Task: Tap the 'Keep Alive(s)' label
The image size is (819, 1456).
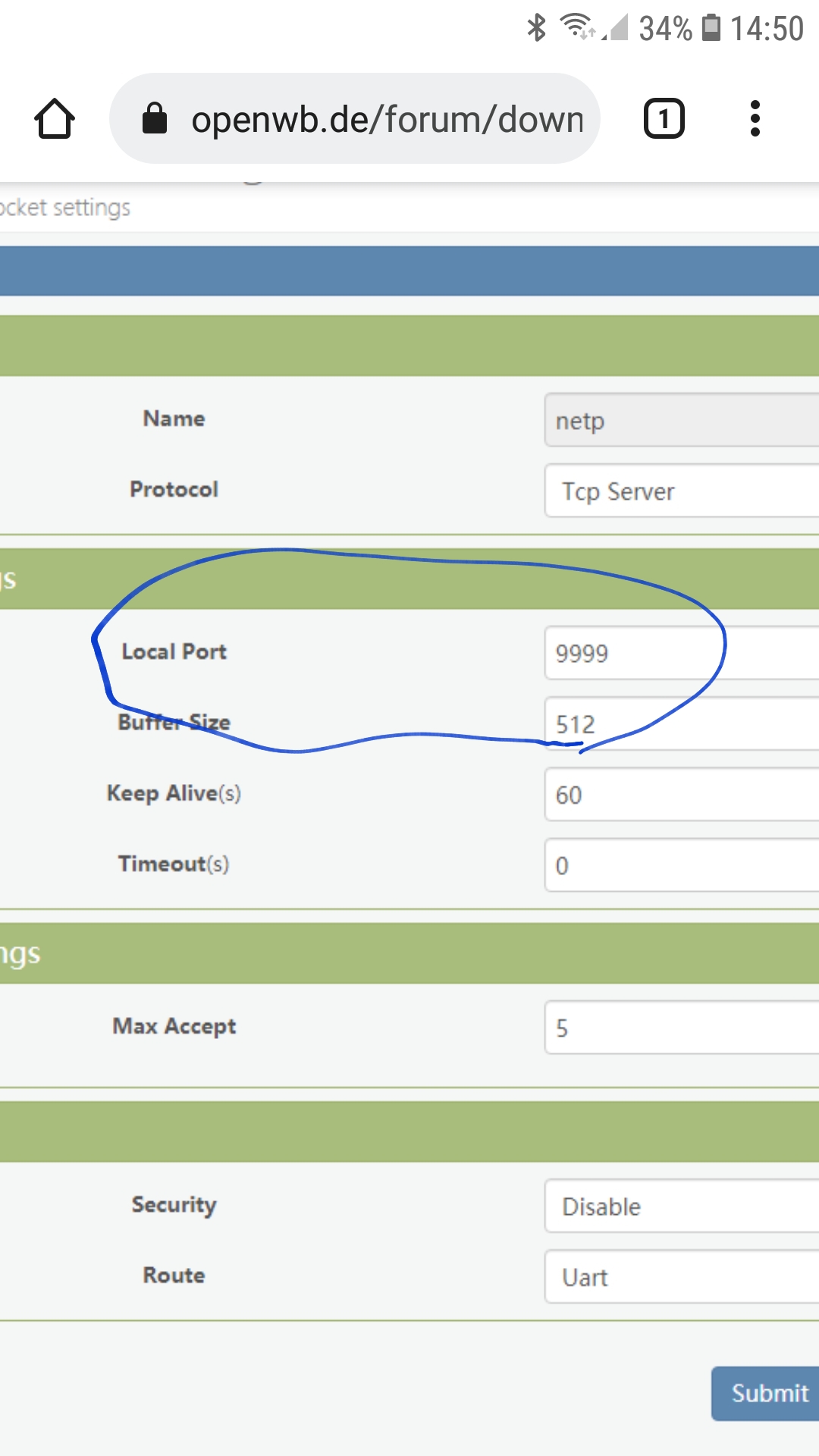Action: tap(174, 793)
